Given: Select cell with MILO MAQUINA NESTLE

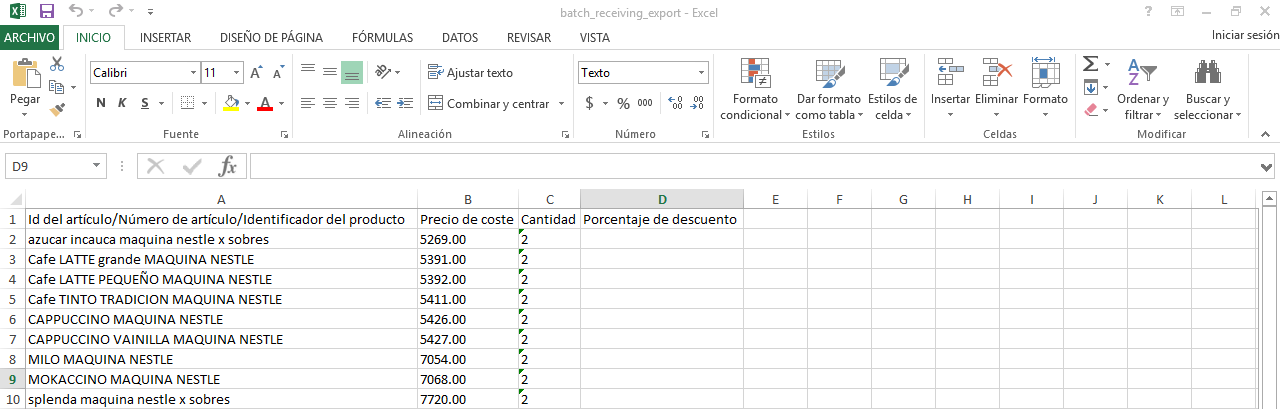Looking at the screenshot, I should tap(221, 359).
